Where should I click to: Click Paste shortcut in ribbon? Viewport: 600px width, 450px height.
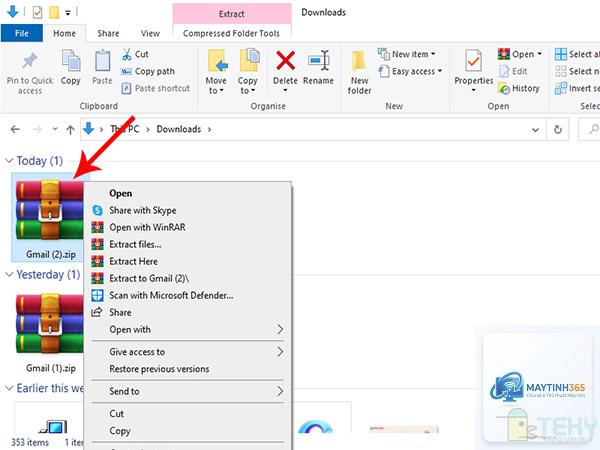click(155, 88)
